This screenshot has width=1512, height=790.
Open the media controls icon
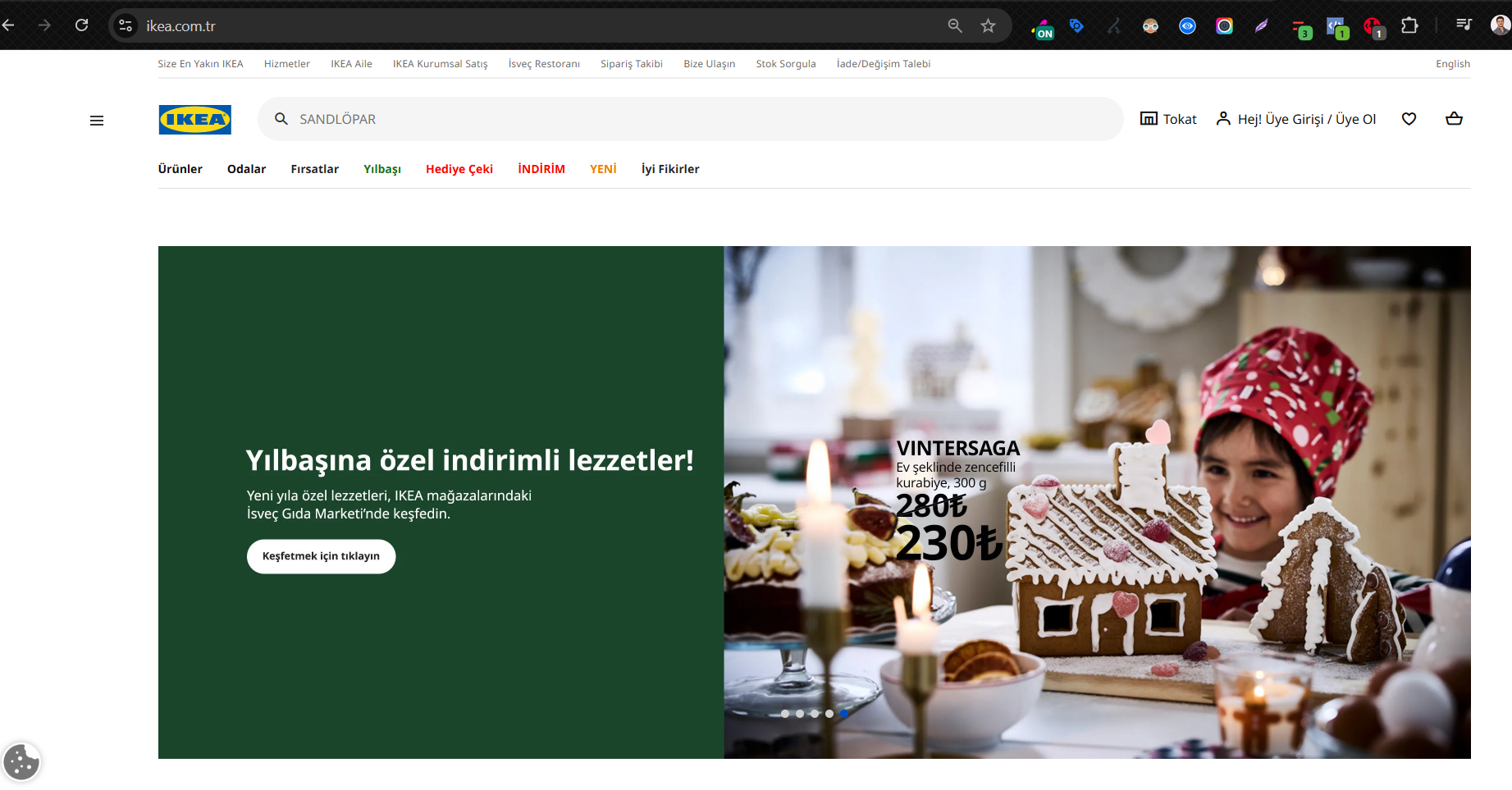[x=1464, y=25]
